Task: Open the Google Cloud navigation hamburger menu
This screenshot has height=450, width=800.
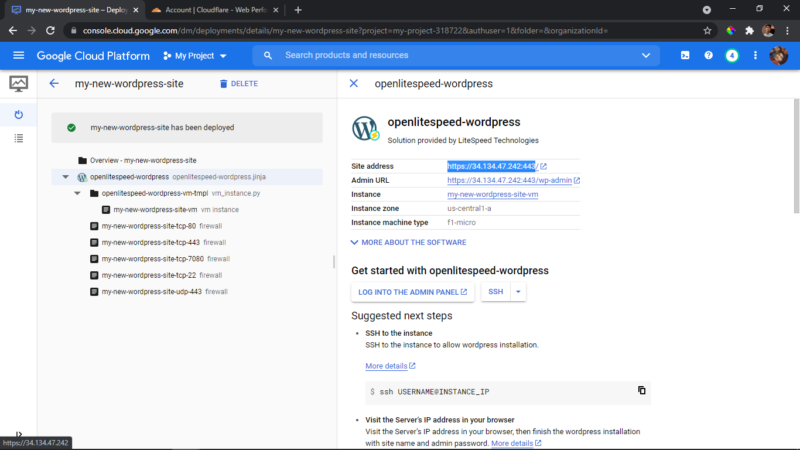Action: click(18, 55)
